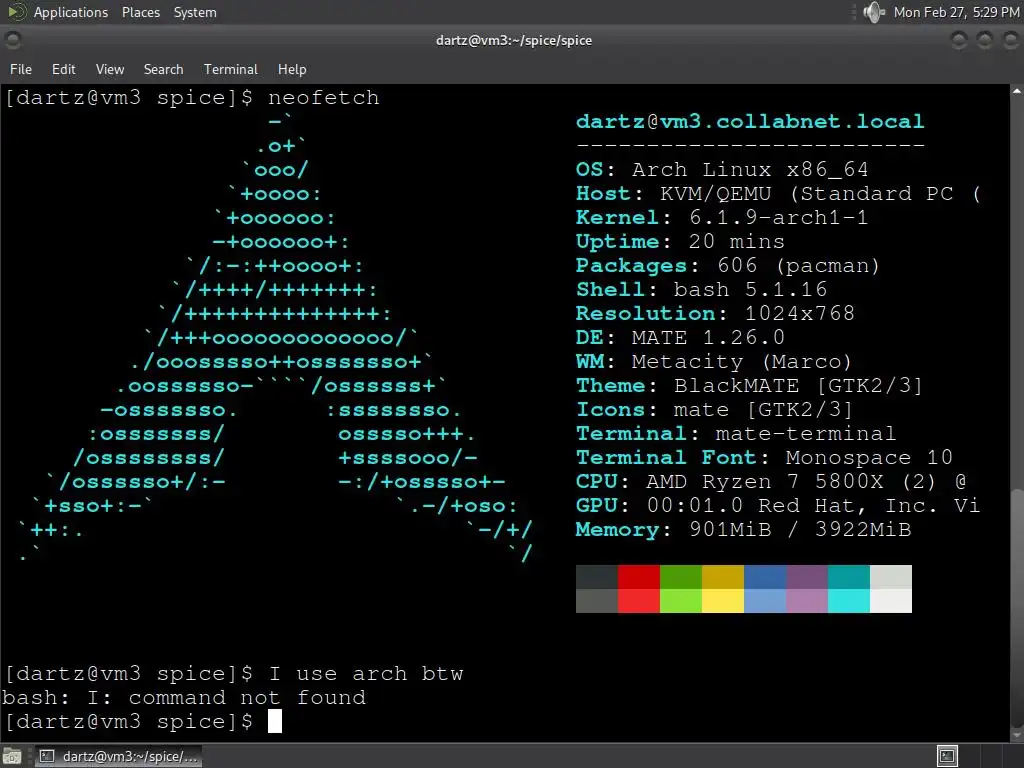Click the 'Kernel: 6.1.9-arch1-1' line

pos(722,217)
